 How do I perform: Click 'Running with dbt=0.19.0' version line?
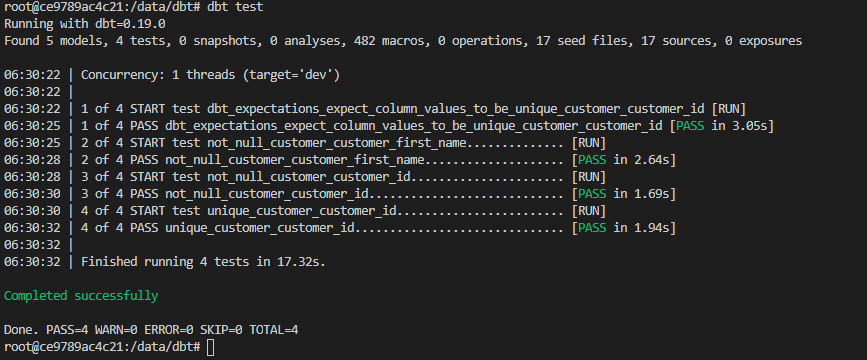click(x=85, y=24)
